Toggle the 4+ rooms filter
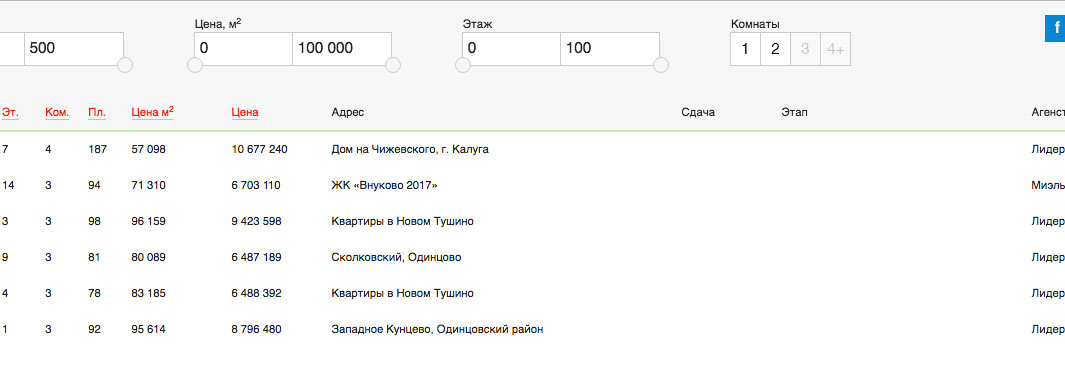1065x372 pixels. tap(835, 50)
